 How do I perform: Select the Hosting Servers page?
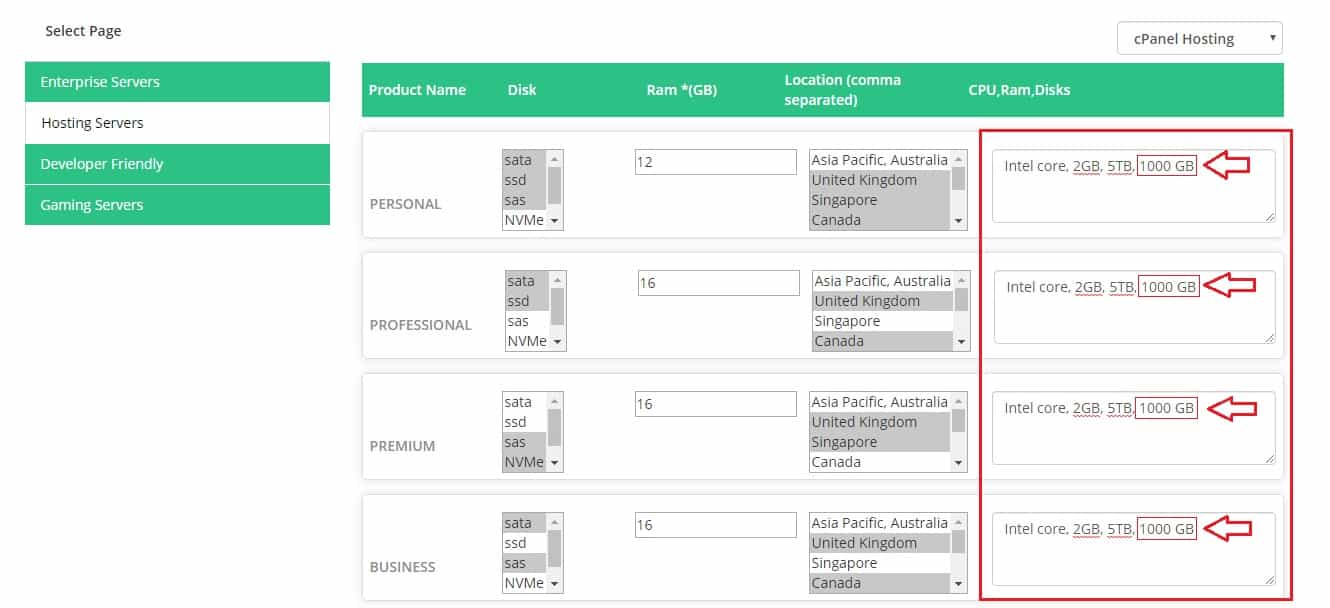177,123
